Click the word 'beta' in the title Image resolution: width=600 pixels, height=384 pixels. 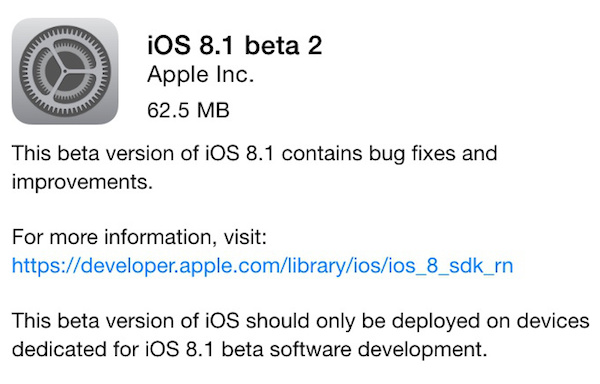point(272,45)
